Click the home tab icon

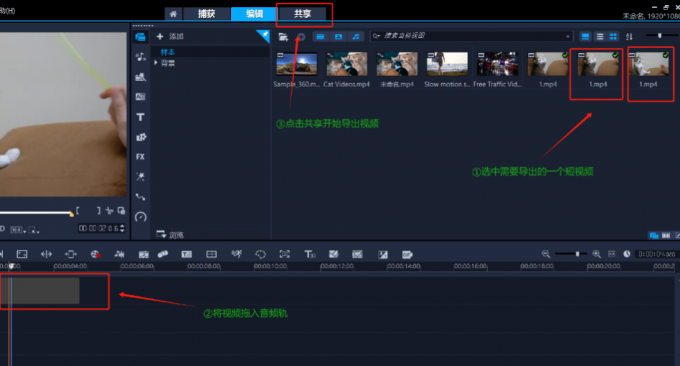click(x=173, y=14)
